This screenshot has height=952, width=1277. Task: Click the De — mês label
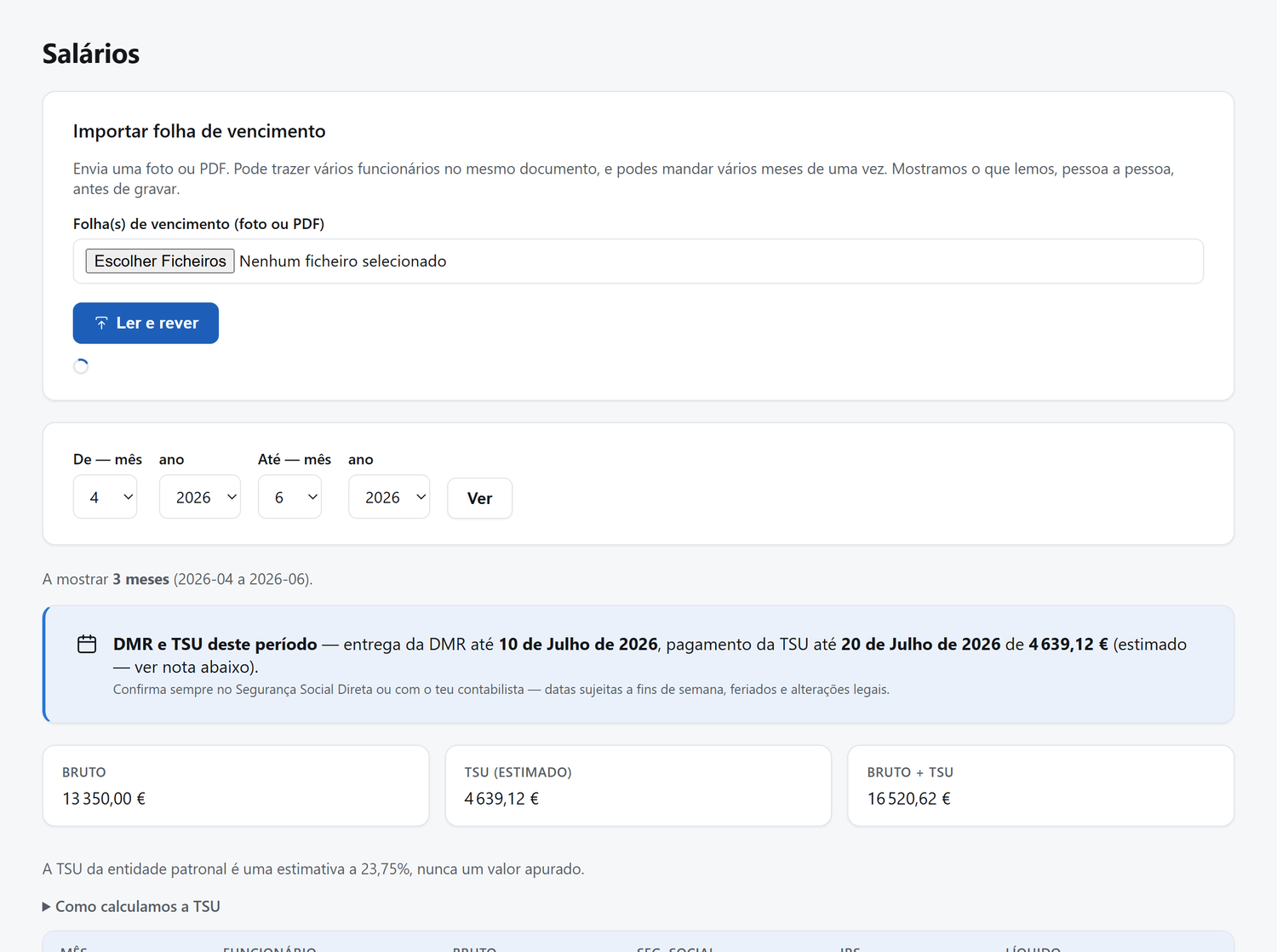pos(107,460)
